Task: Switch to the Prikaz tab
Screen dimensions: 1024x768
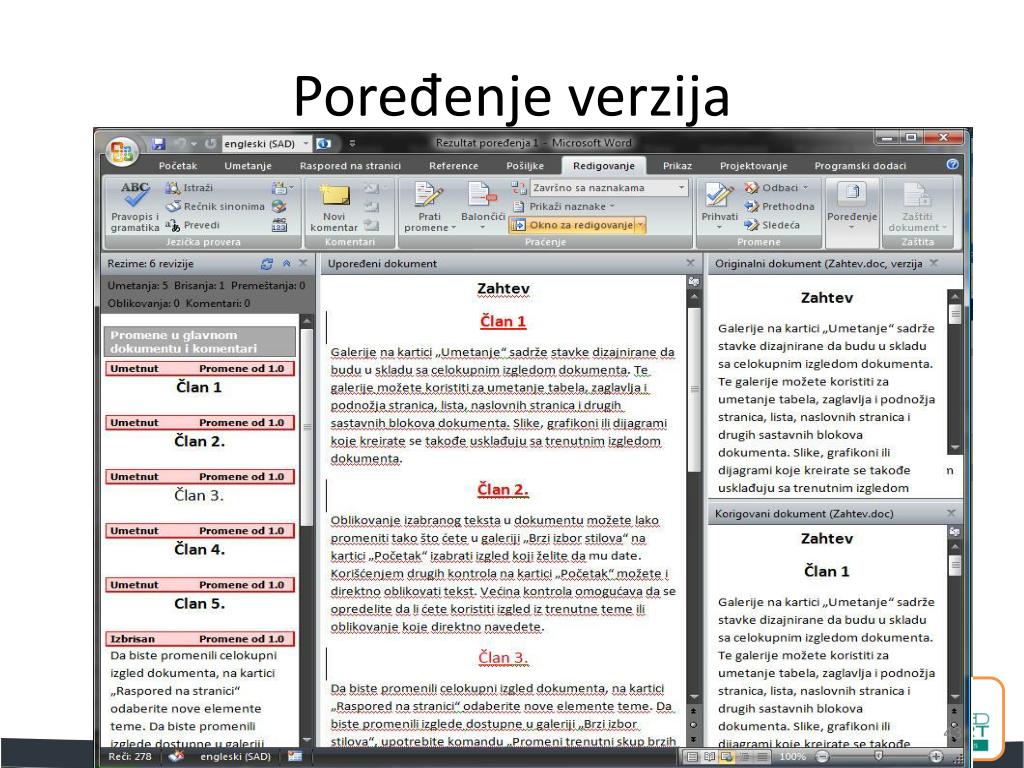Action: [677, 166]
